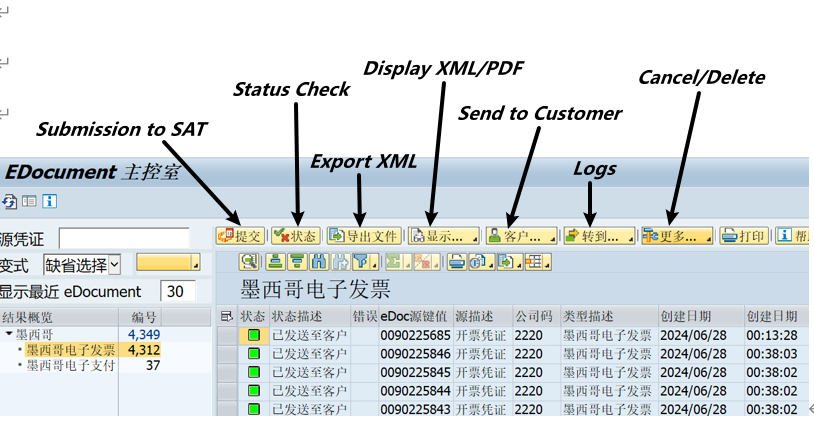Click the binoculars find icon
This screenshot has height=423, width=814.
[x=319, y=262]
